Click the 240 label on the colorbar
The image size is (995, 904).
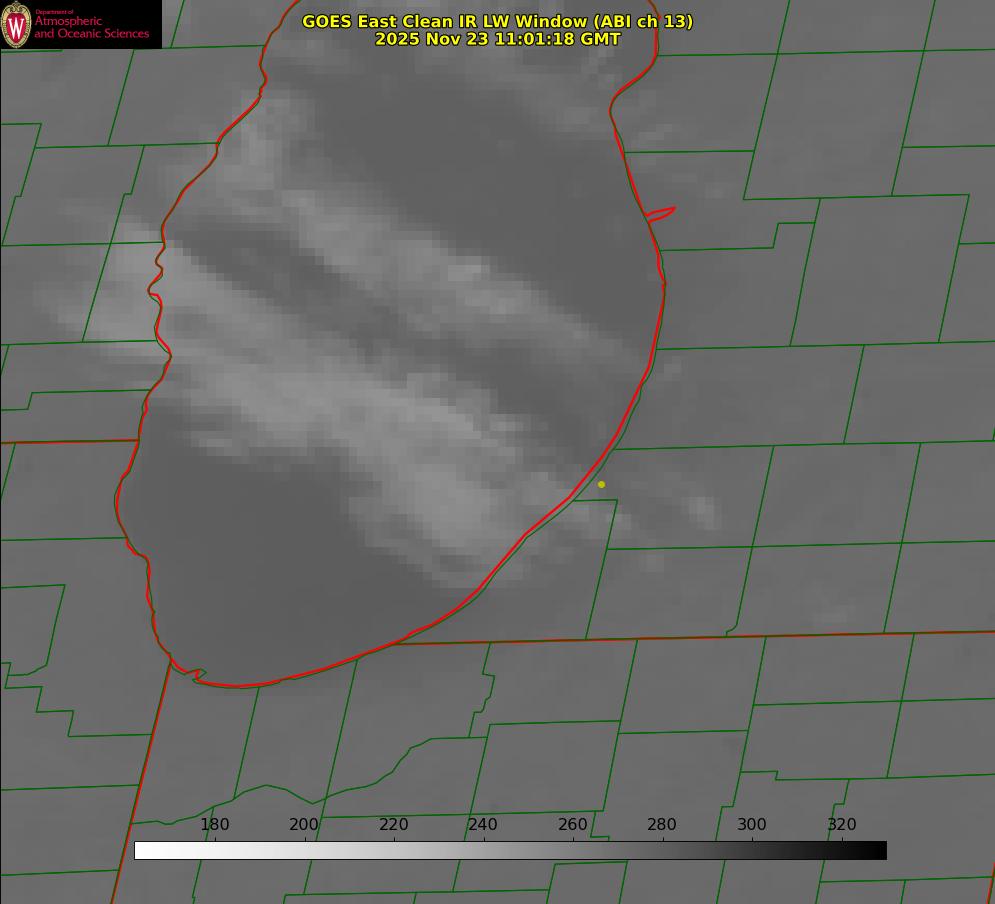(x=483, y=824)
